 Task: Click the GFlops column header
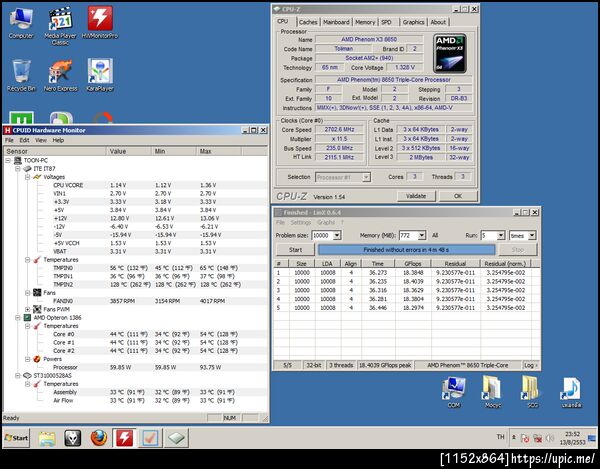coord(412,263)
